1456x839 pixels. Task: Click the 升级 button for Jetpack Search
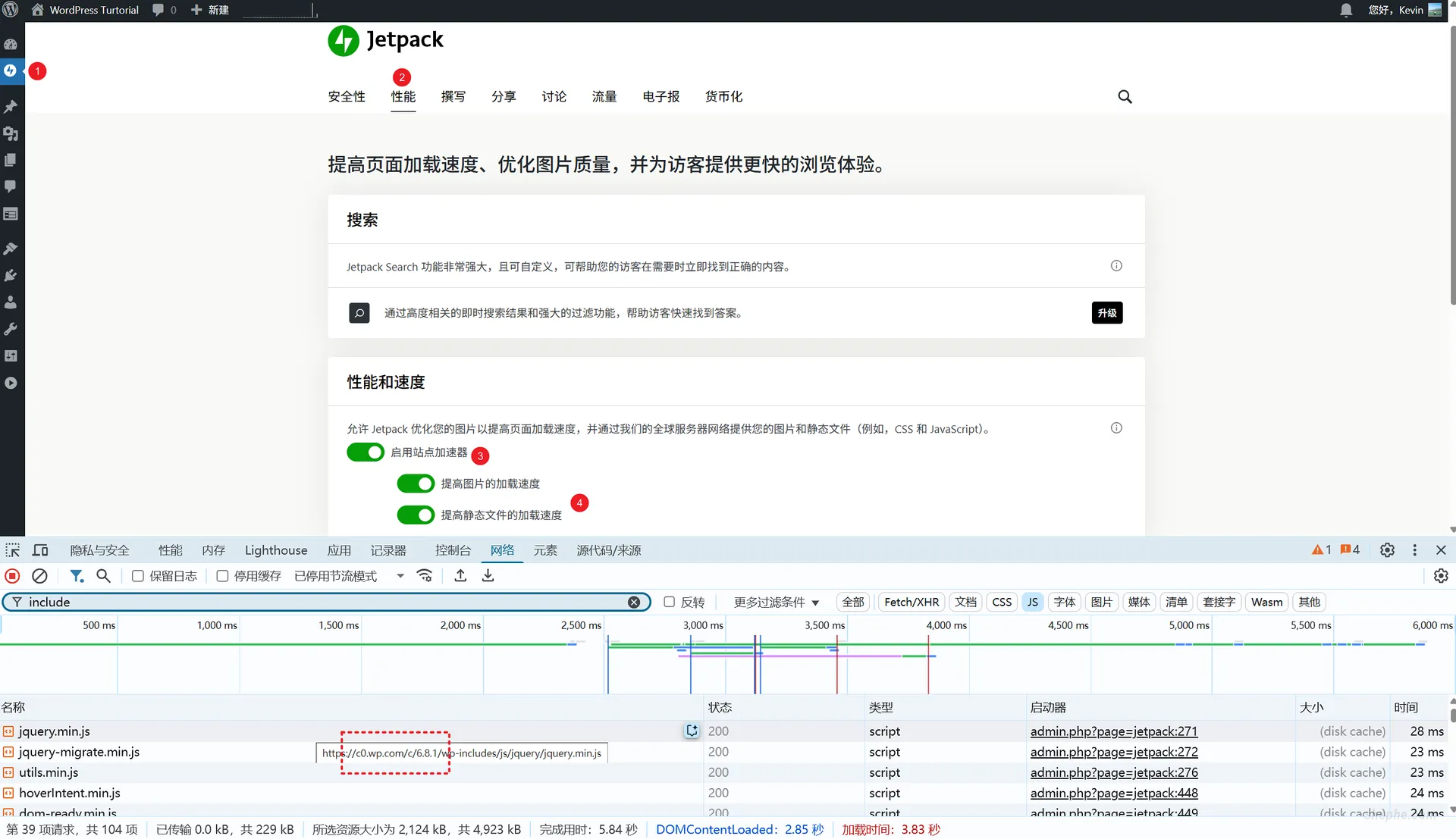1106,312
